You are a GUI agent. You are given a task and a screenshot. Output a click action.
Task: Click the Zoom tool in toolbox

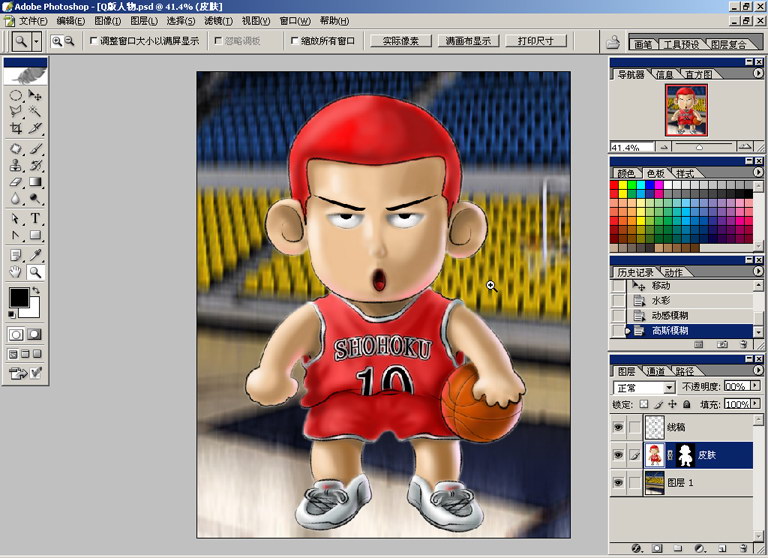coord(35,272)
